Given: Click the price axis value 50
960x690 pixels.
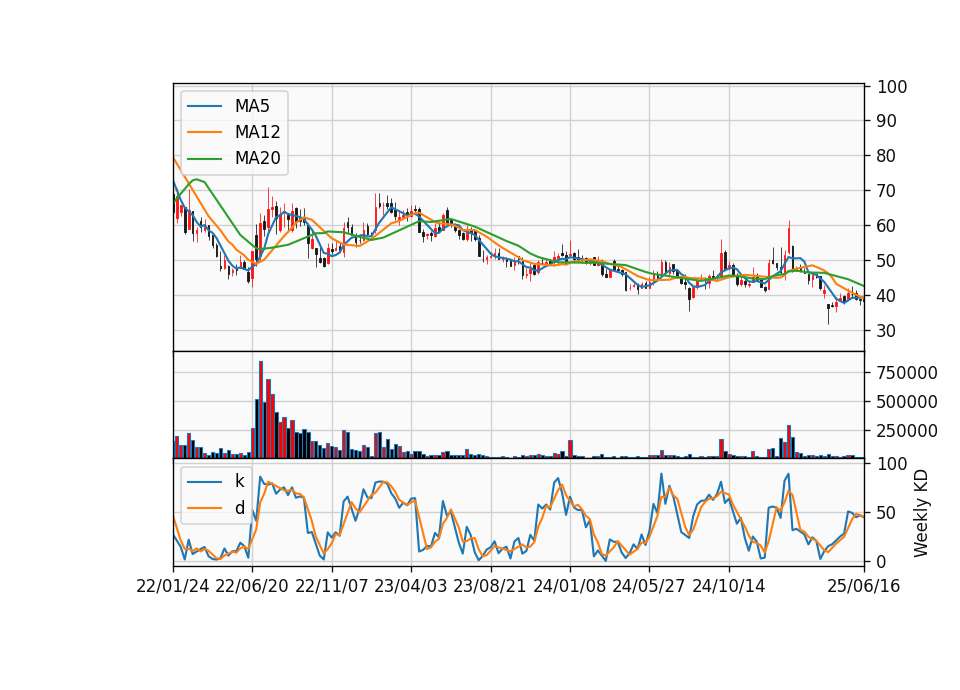Looking at the screenshot, I should click(887, 261).
